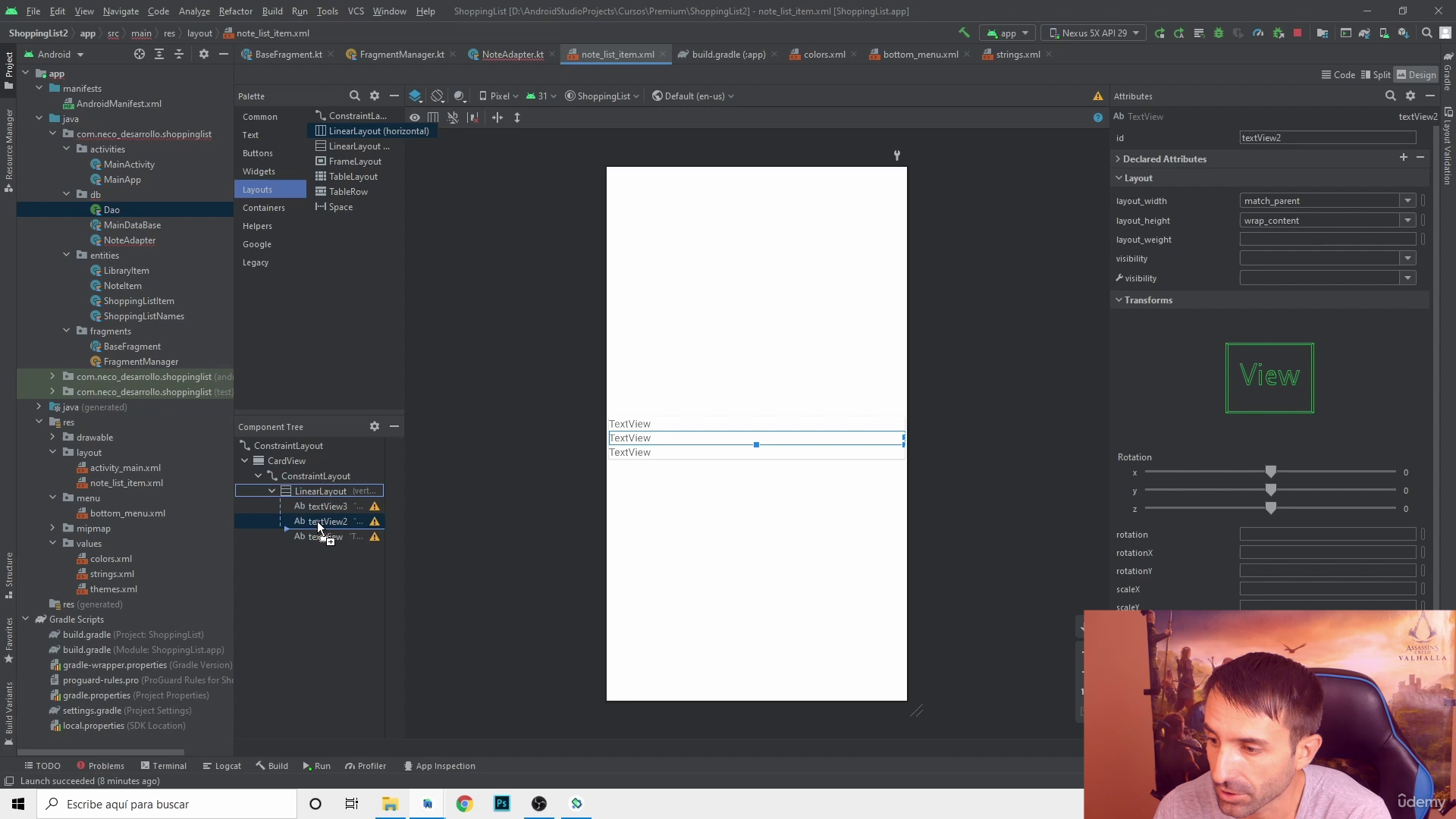
Task: Select the Containers palette category
Action: 264,208
